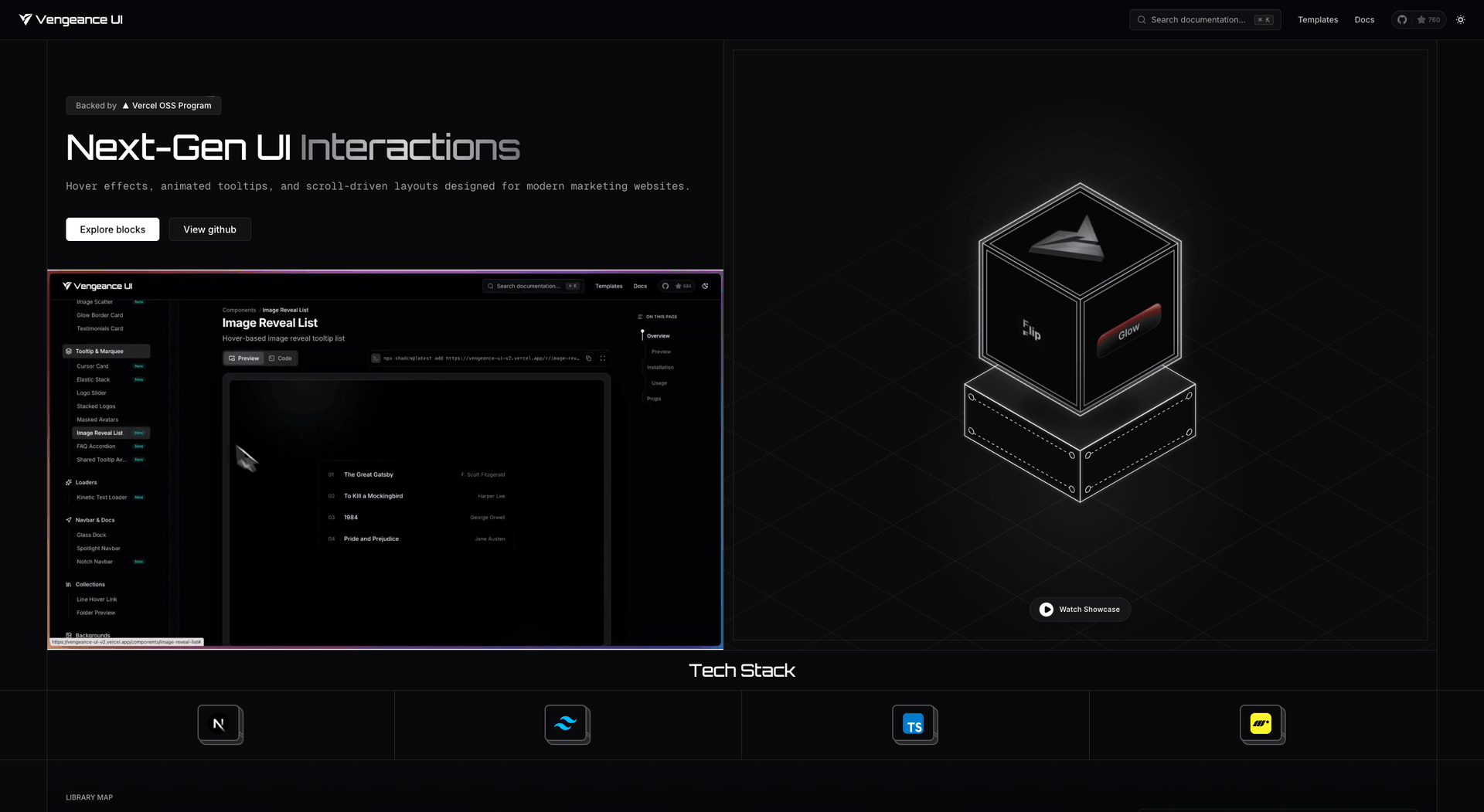The height and width of the screenshot is (812, 1484).
Task: Open the Templates menu item
Action: coord(1317,20)
